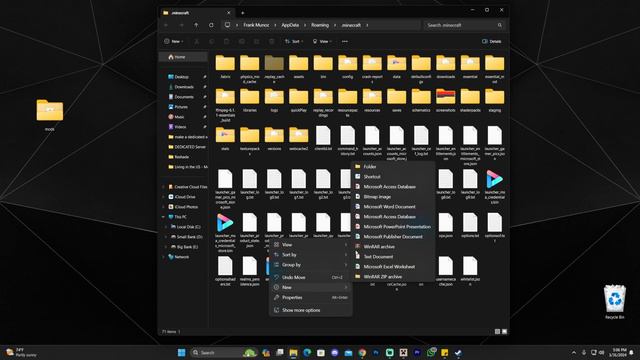Open the New dropdown in toolbar
The width and height of the screenshot is (640, 360).
click(174, 41)
